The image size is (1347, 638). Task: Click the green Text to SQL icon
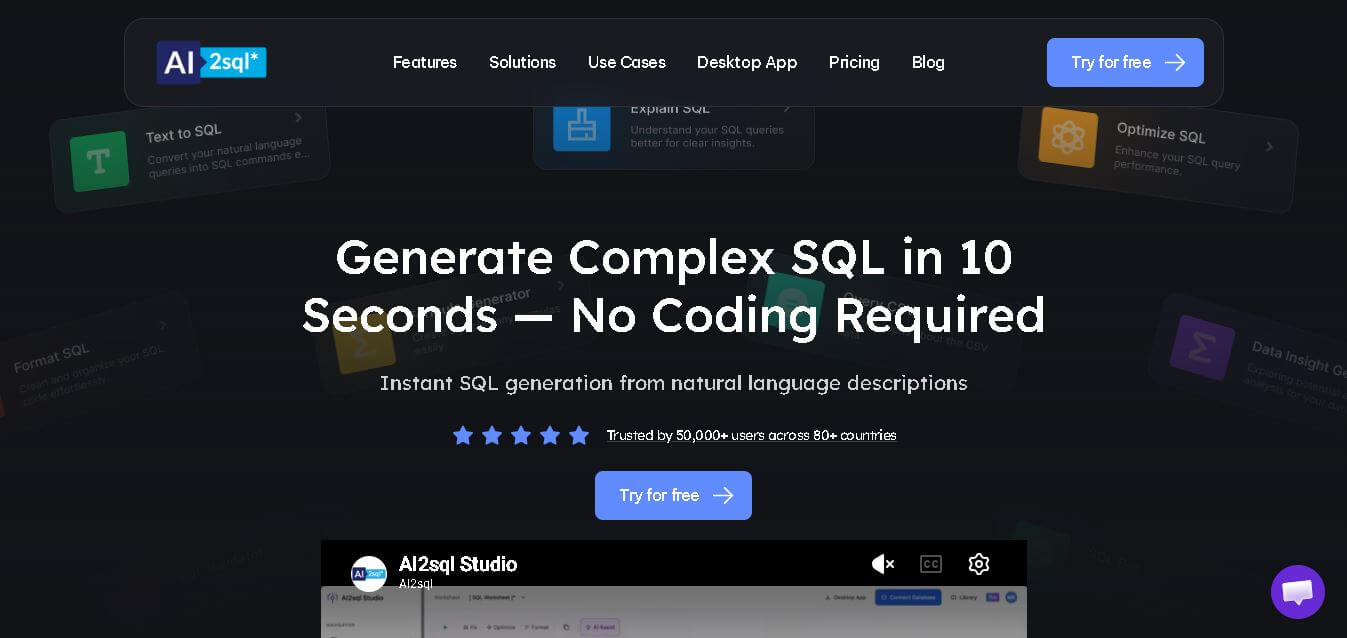[x=100, y=161]
